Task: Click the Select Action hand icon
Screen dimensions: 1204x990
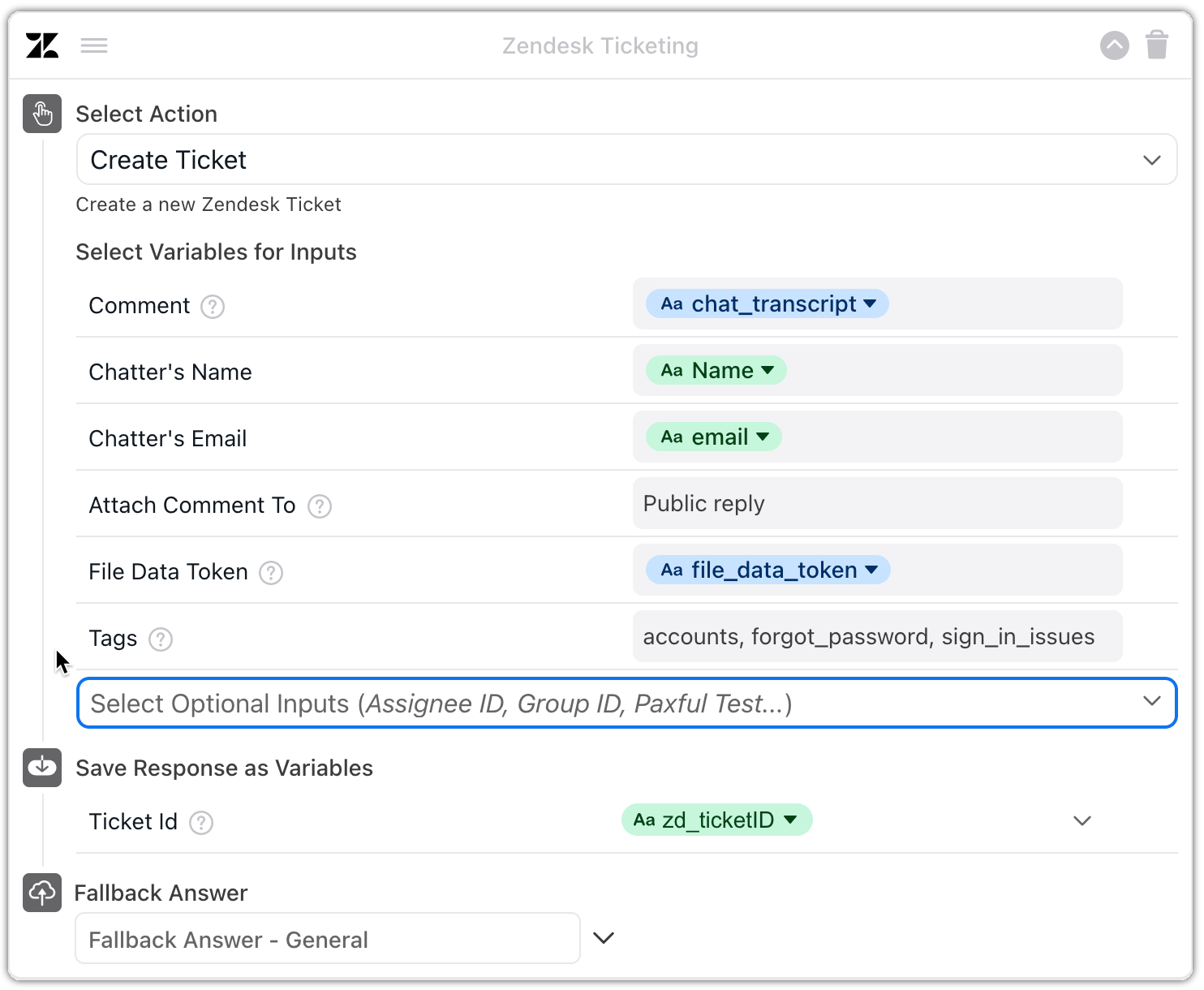Action: 42,114
